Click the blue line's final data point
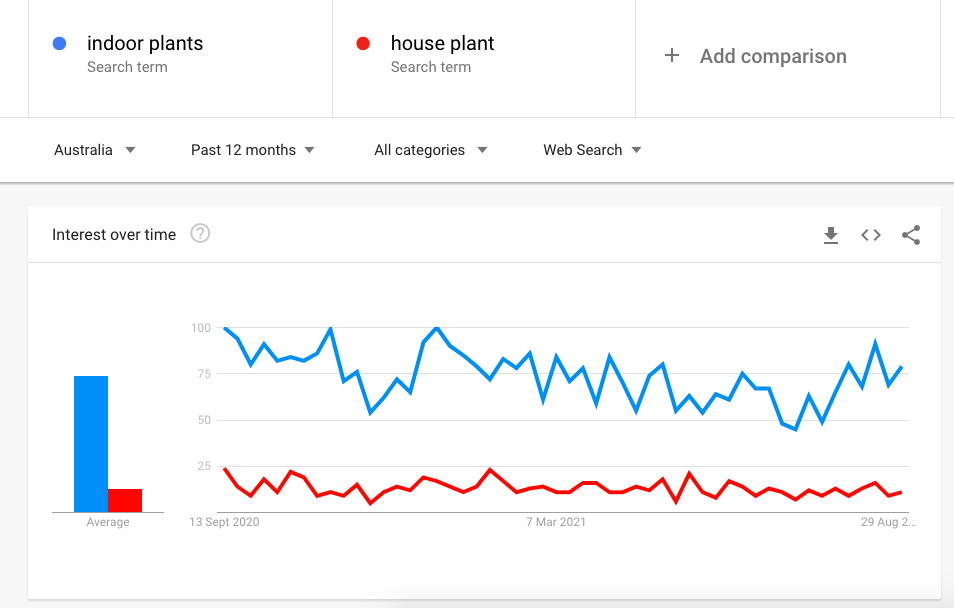954x608 pixels. coord(902,367)
